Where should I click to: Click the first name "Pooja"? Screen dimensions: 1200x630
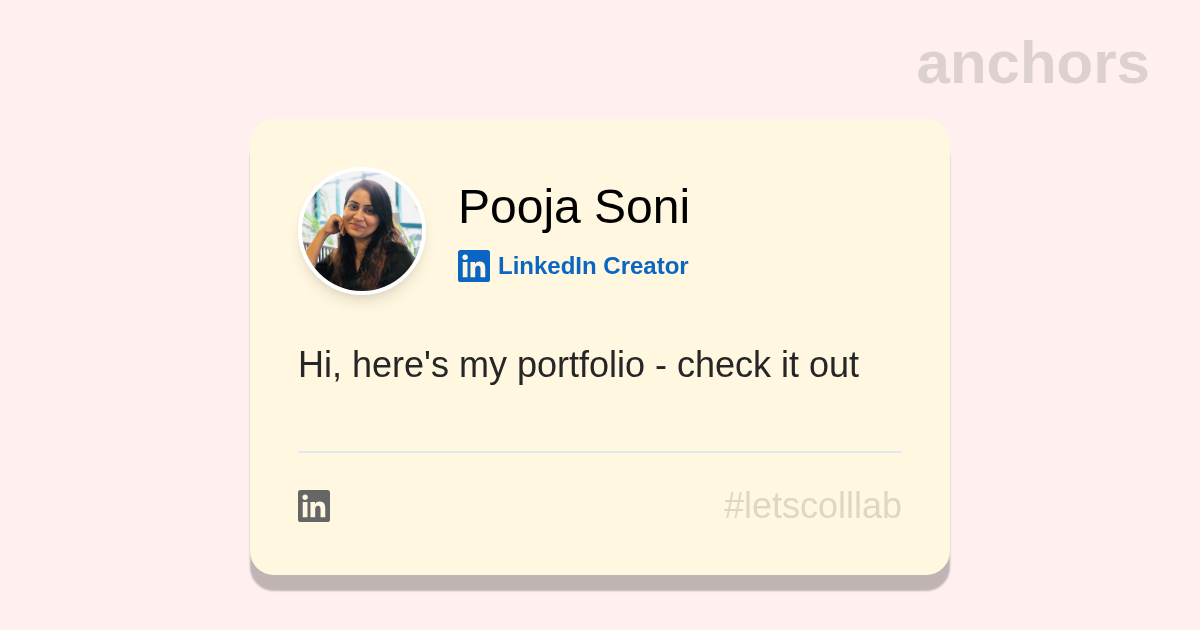(519, 207)
